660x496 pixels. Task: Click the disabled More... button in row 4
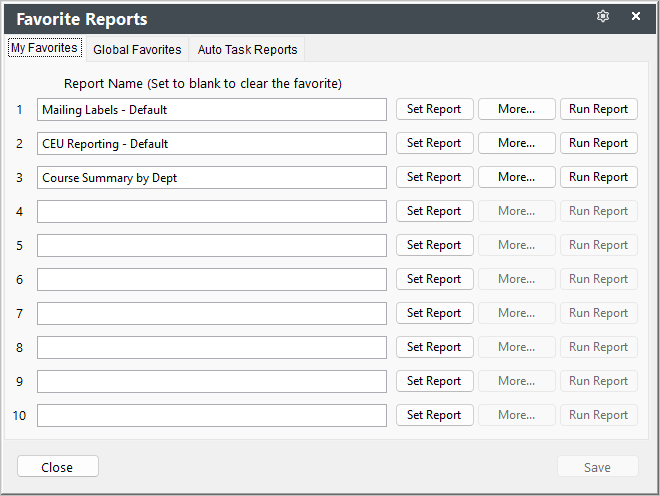click(517, 211)
